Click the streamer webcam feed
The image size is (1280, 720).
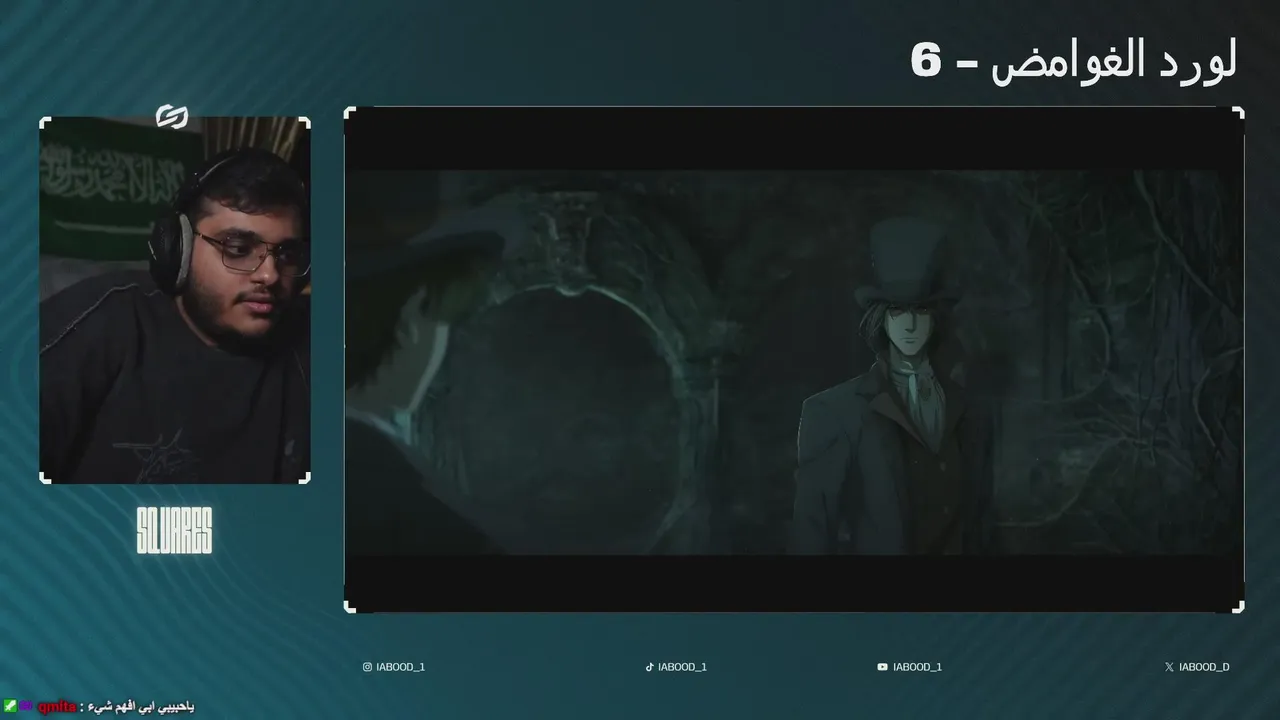point(175,300)
